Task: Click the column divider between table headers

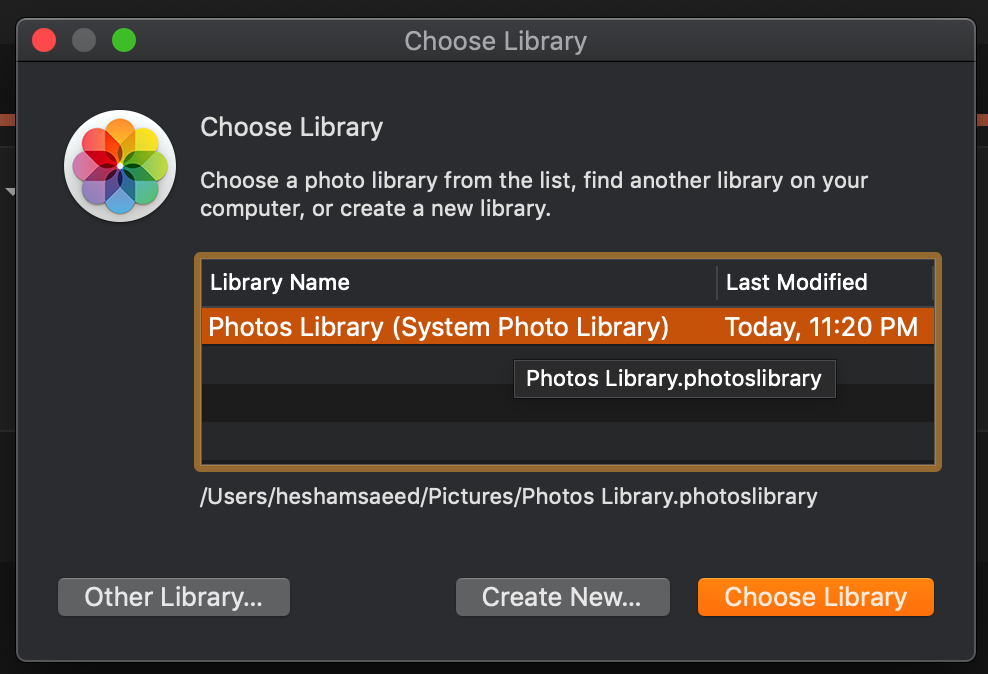Action: pyautogui.click(x=717, y=283)
